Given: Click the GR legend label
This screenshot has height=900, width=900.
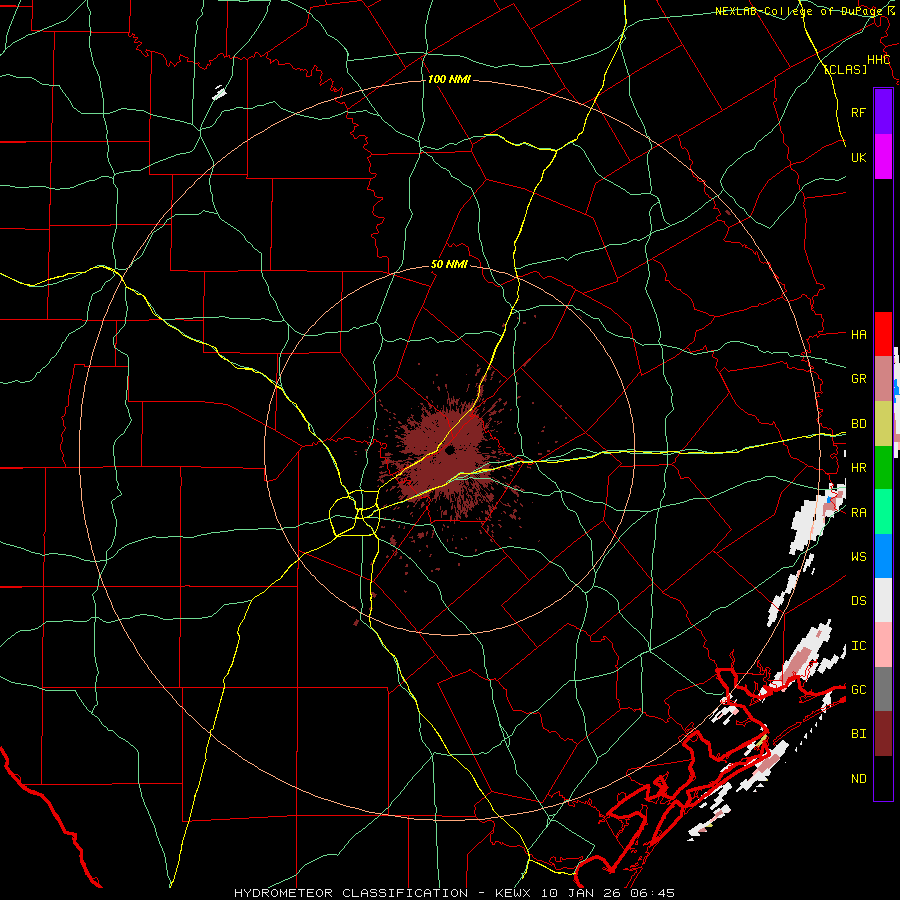Looking at the screenshot, I should coord(858,379).
